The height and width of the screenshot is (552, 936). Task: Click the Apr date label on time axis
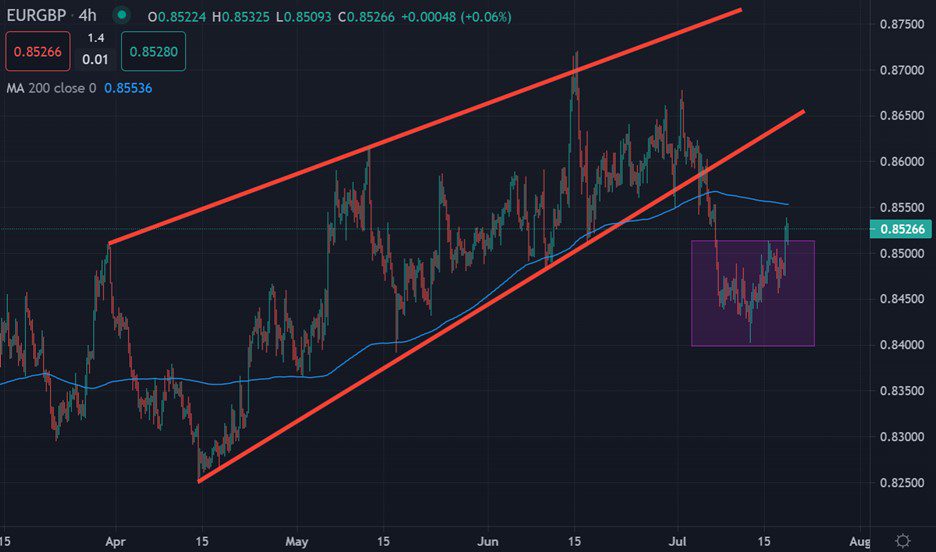coord(115,542)
